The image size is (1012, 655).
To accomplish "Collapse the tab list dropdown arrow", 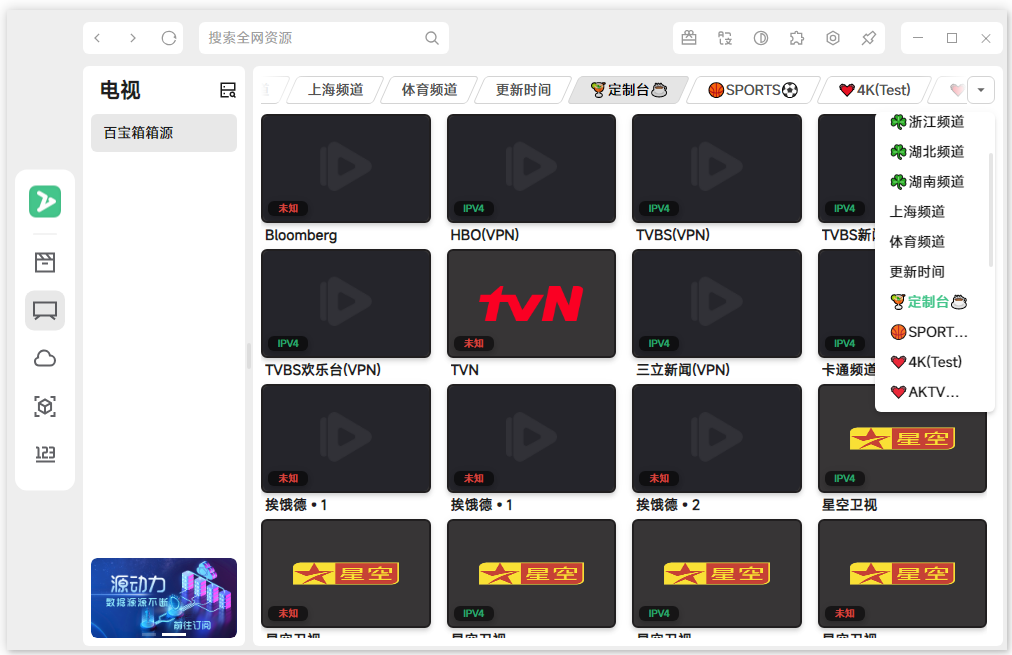I will click(x=981, y=90).
